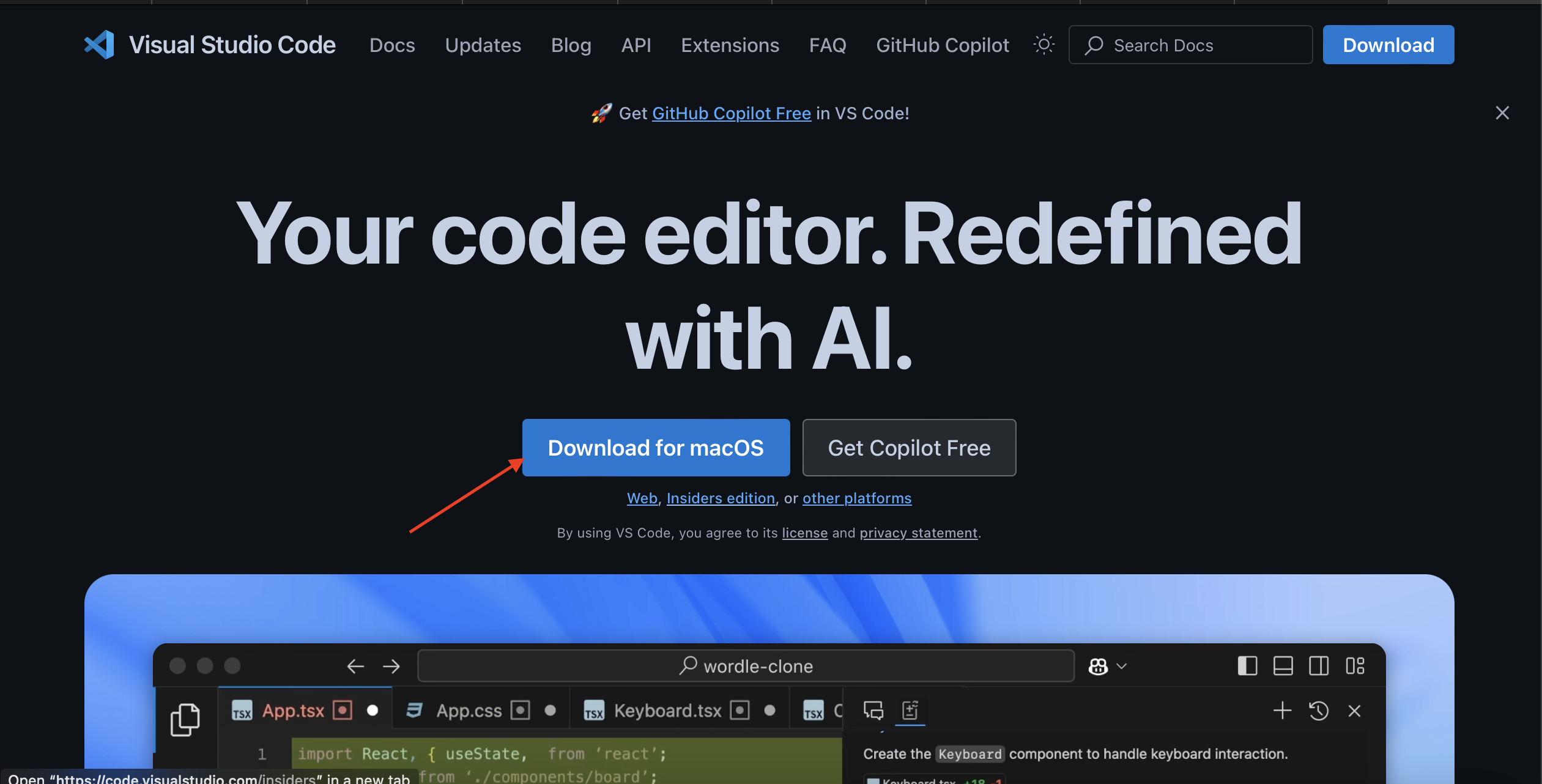Click the unsaved dot on App.css tab
The width and height of the screenshot is (1542, 784).
pos(550,710)
